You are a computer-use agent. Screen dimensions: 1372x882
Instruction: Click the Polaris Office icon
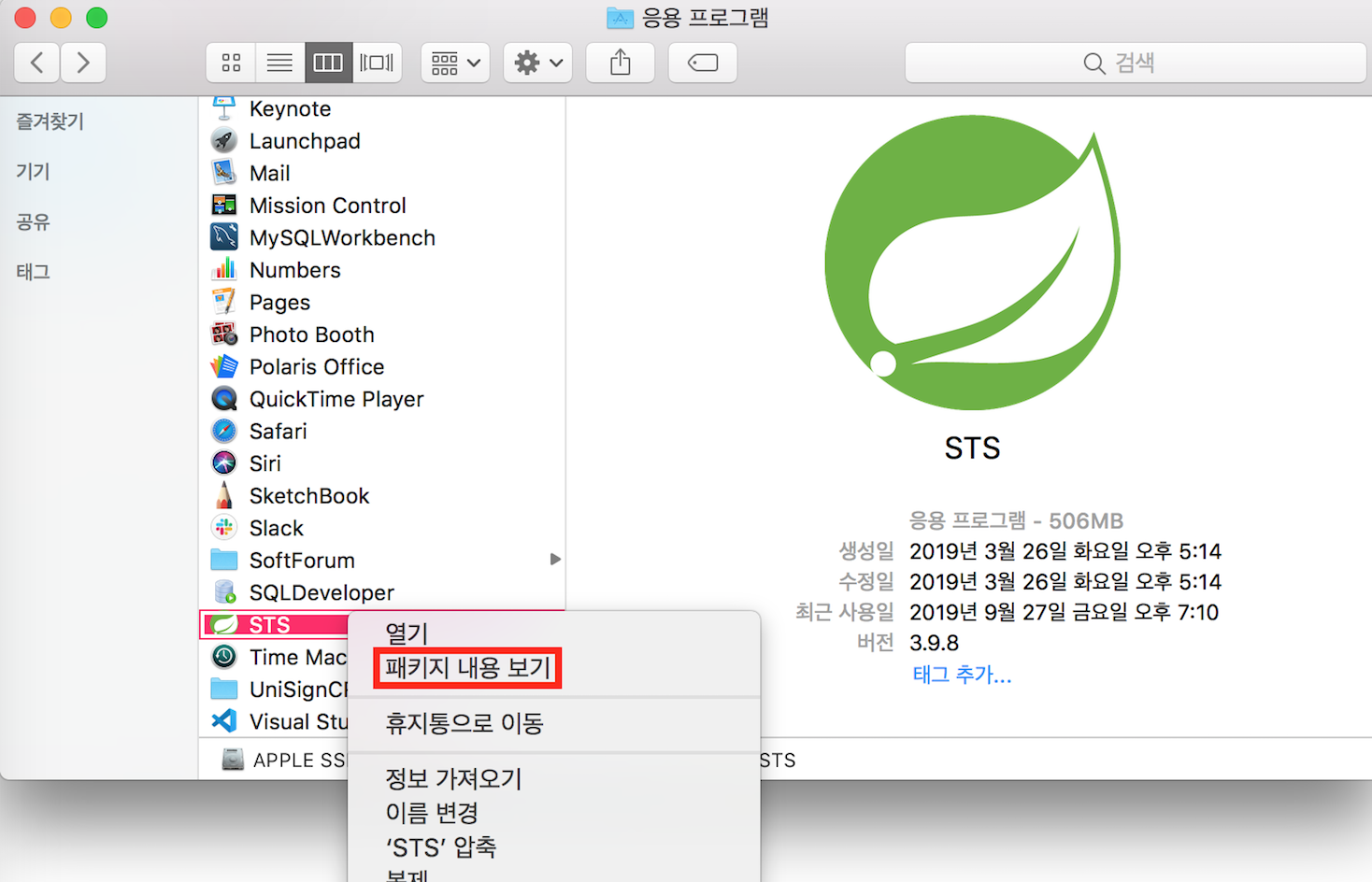224,366
